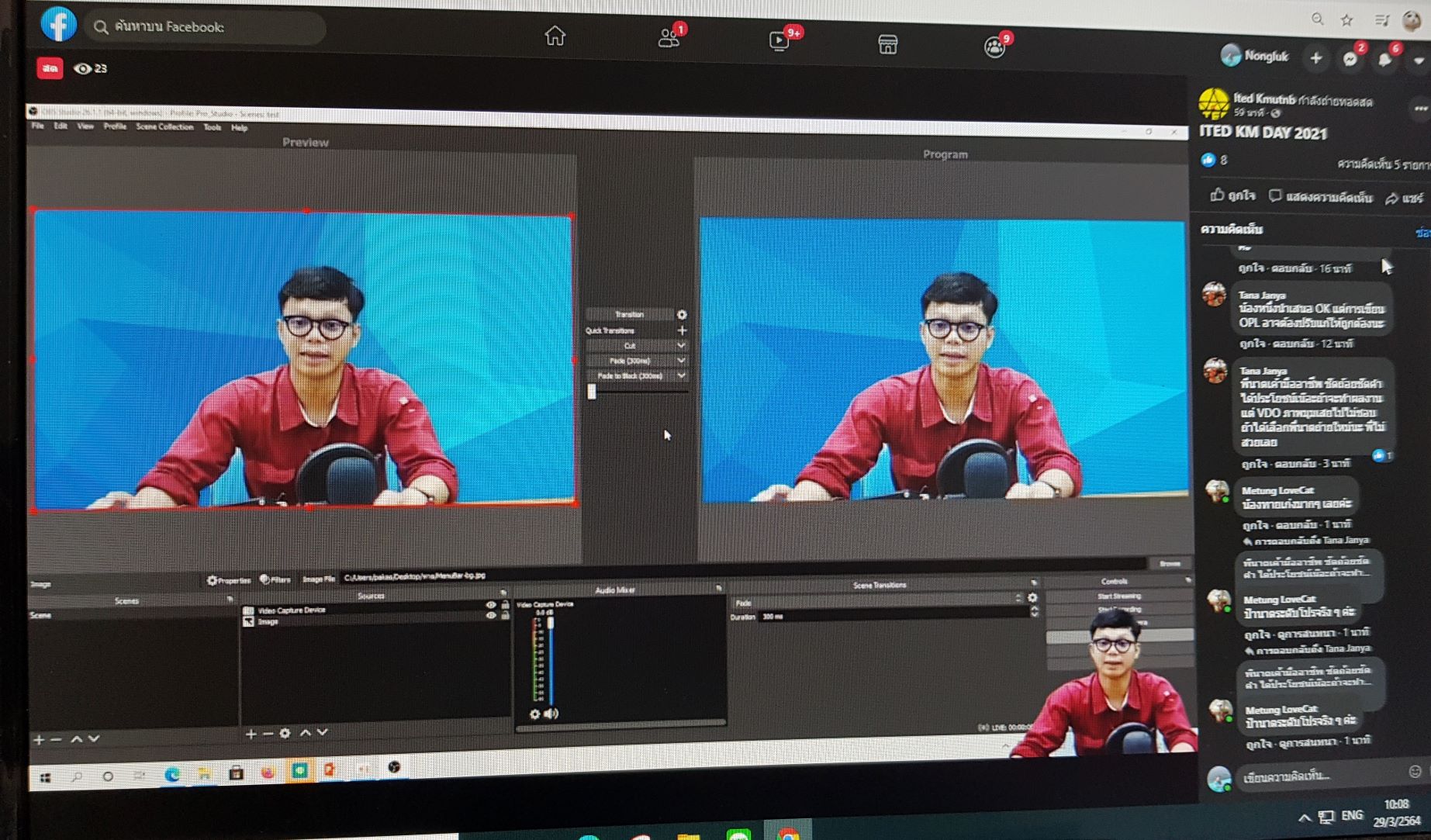Click Start Streaming in OBS Controls
This screenshot has height=840, width=1431.
pyautogui.click(x=1119, y=596)
